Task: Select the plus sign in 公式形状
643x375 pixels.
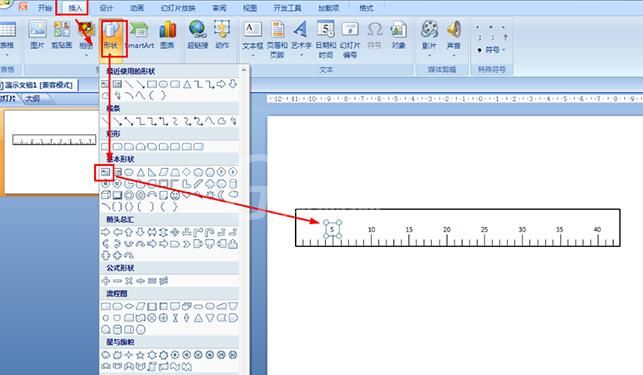Action: pyautogui.click(x=105, y=281)
